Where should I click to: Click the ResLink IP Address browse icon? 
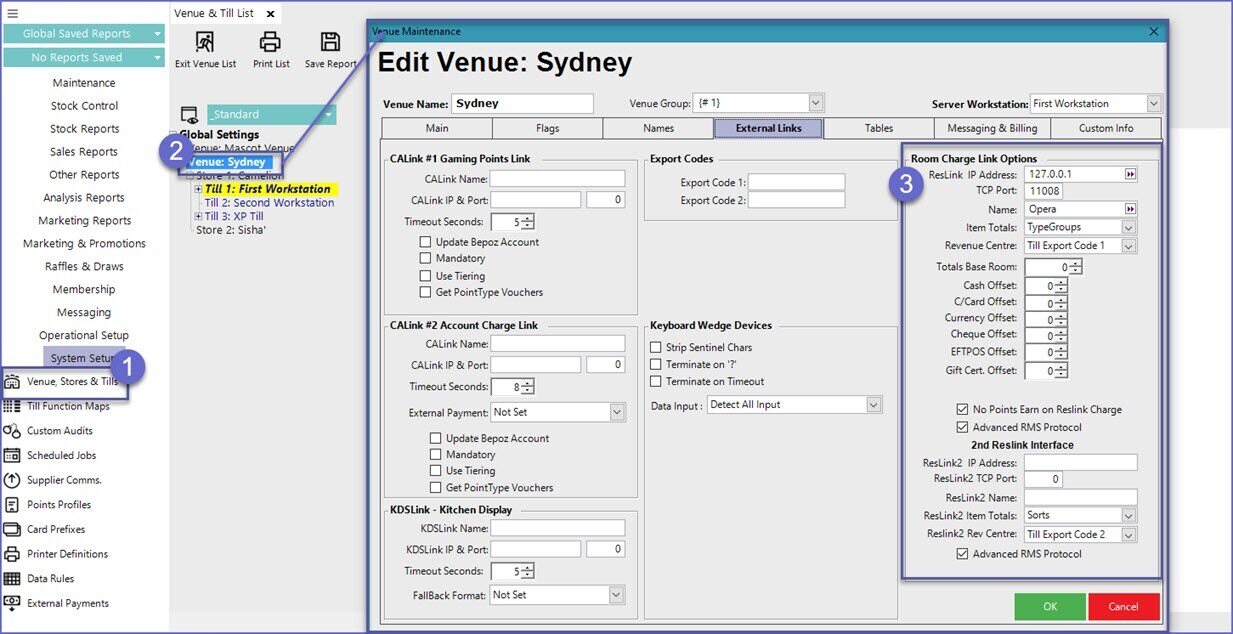coord(1130,174)
